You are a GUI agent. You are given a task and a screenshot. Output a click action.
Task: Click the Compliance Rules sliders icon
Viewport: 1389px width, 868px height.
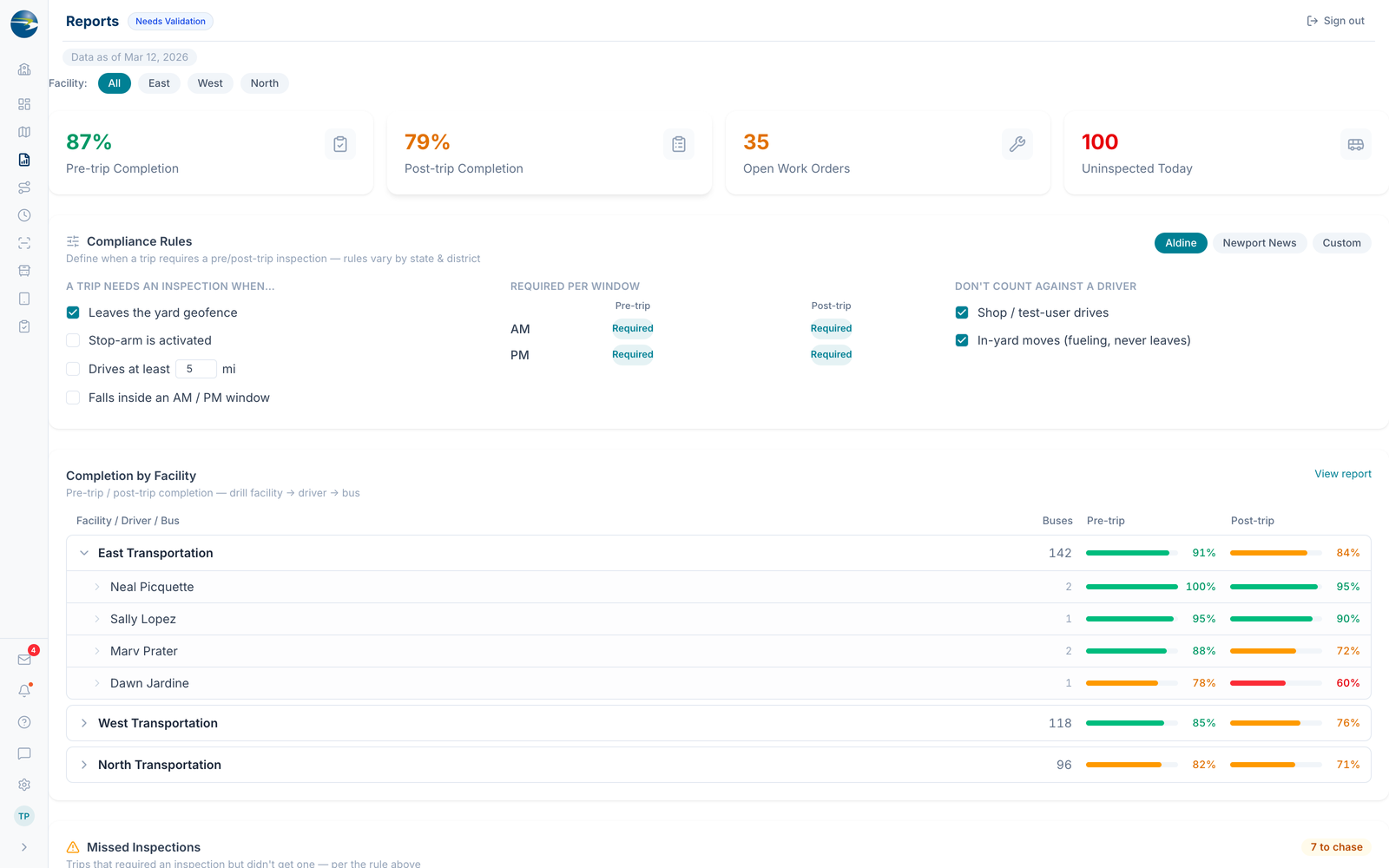coord(73,241)
